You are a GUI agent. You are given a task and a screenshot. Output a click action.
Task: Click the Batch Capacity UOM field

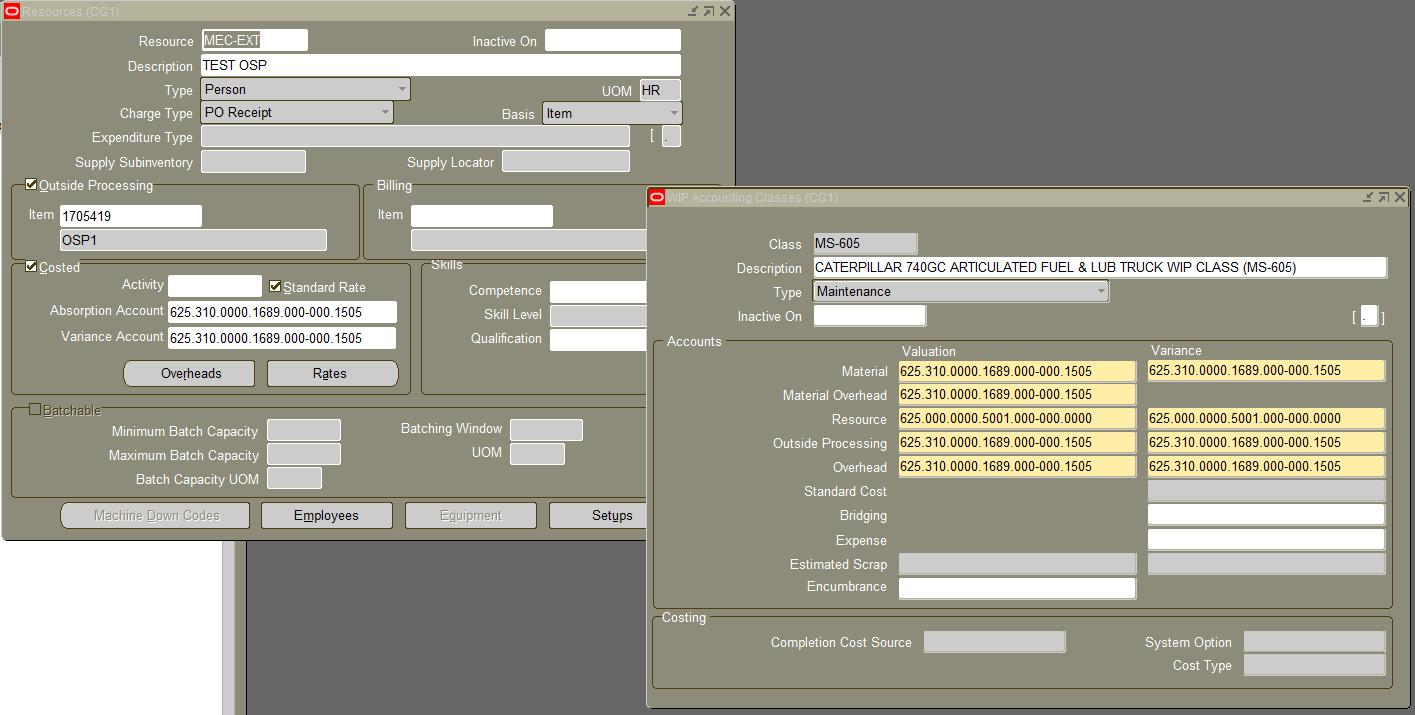(294, 479)
